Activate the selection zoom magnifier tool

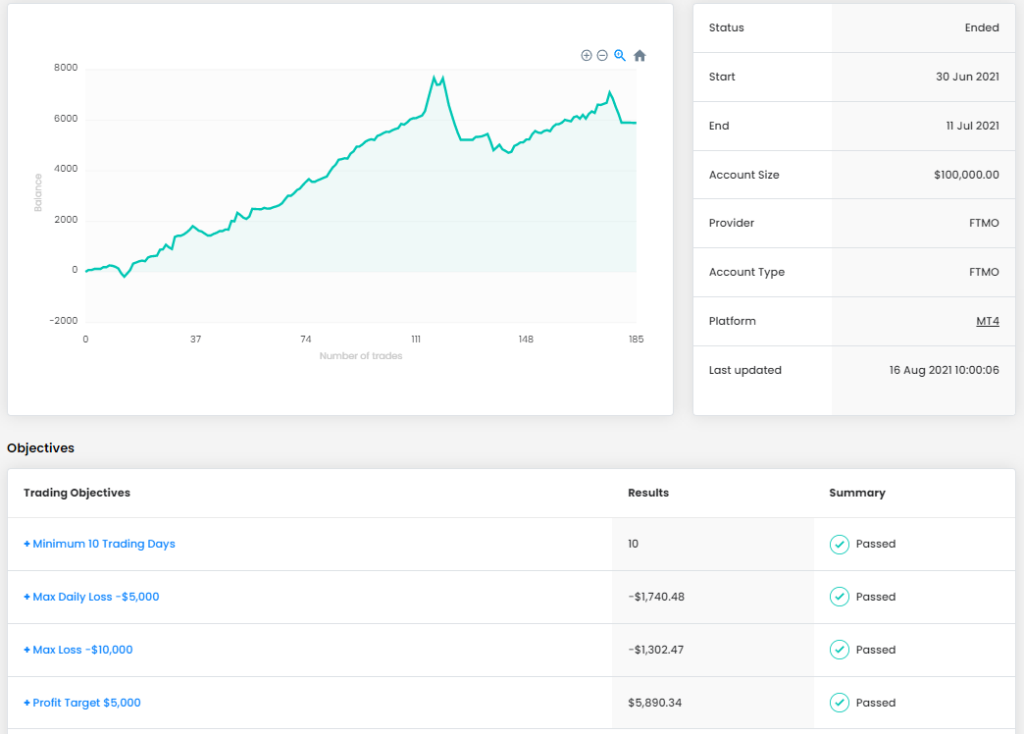pyautogui.click(x=620, y=56)
